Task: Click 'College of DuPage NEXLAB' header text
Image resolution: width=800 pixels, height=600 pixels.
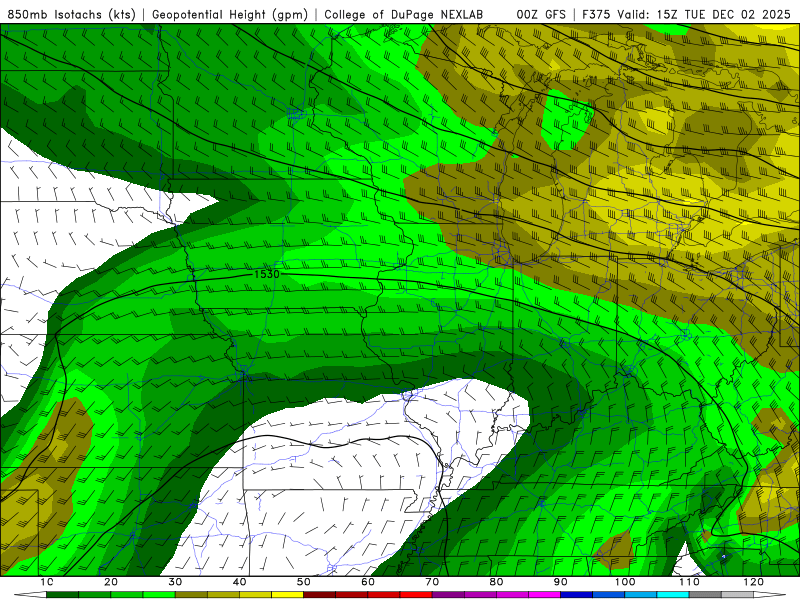Action: click(404, 14)
